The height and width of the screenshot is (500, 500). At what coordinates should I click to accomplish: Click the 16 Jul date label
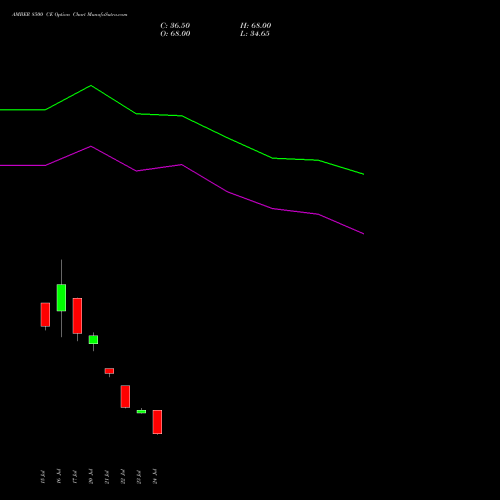click(x=59, y=477)
